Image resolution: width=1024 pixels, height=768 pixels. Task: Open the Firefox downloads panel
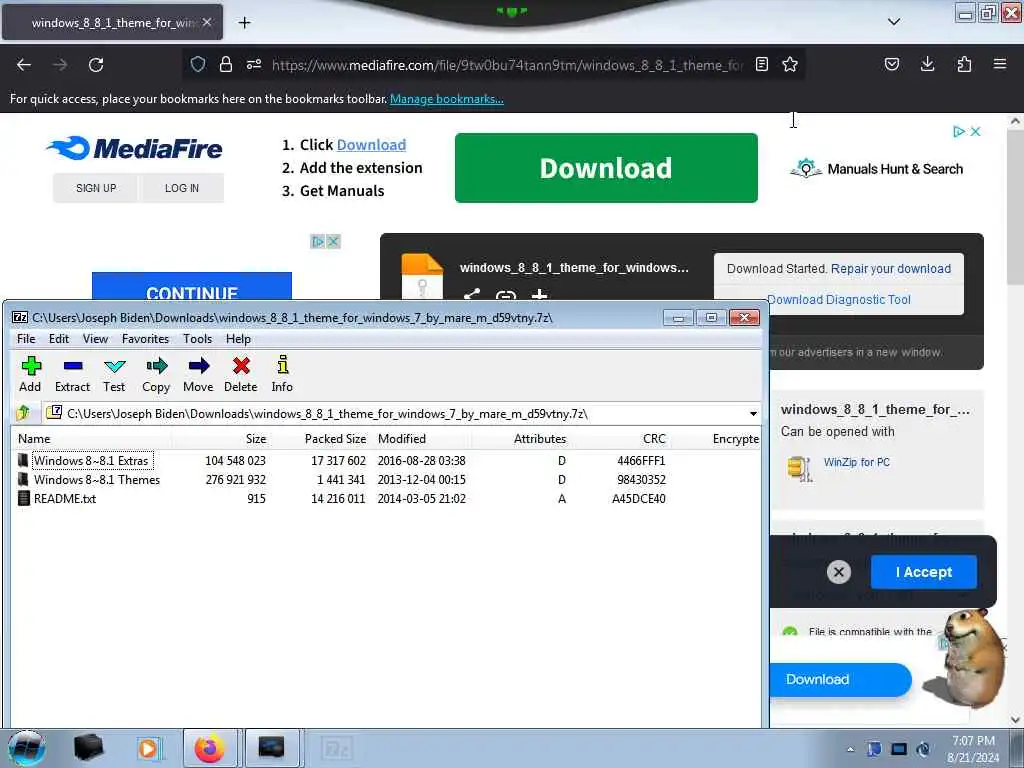927,64
